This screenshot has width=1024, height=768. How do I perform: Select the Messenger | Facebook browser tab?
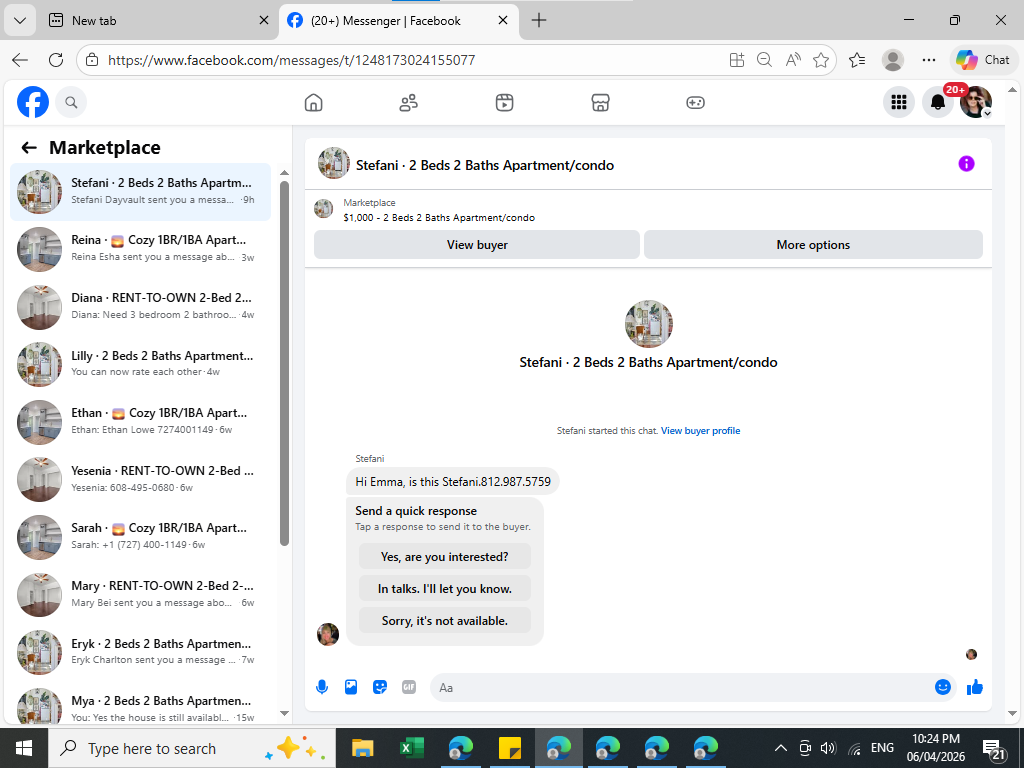pyautogui.click(x=398, y=20)
